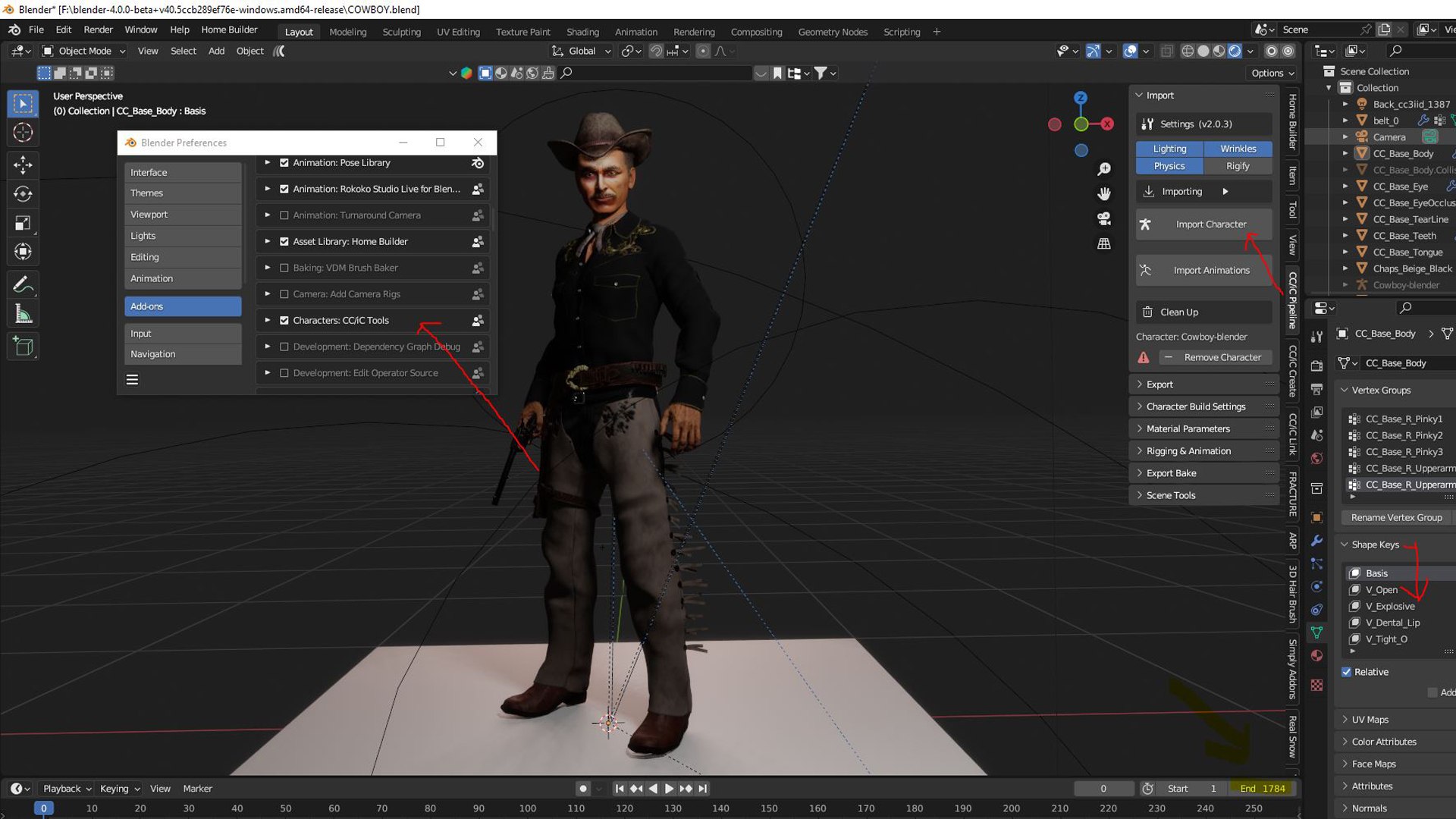Viewport: 1456px width, 819px height.
Task: Toggle camera view gizmo icon
Action: click(1104, 219)
